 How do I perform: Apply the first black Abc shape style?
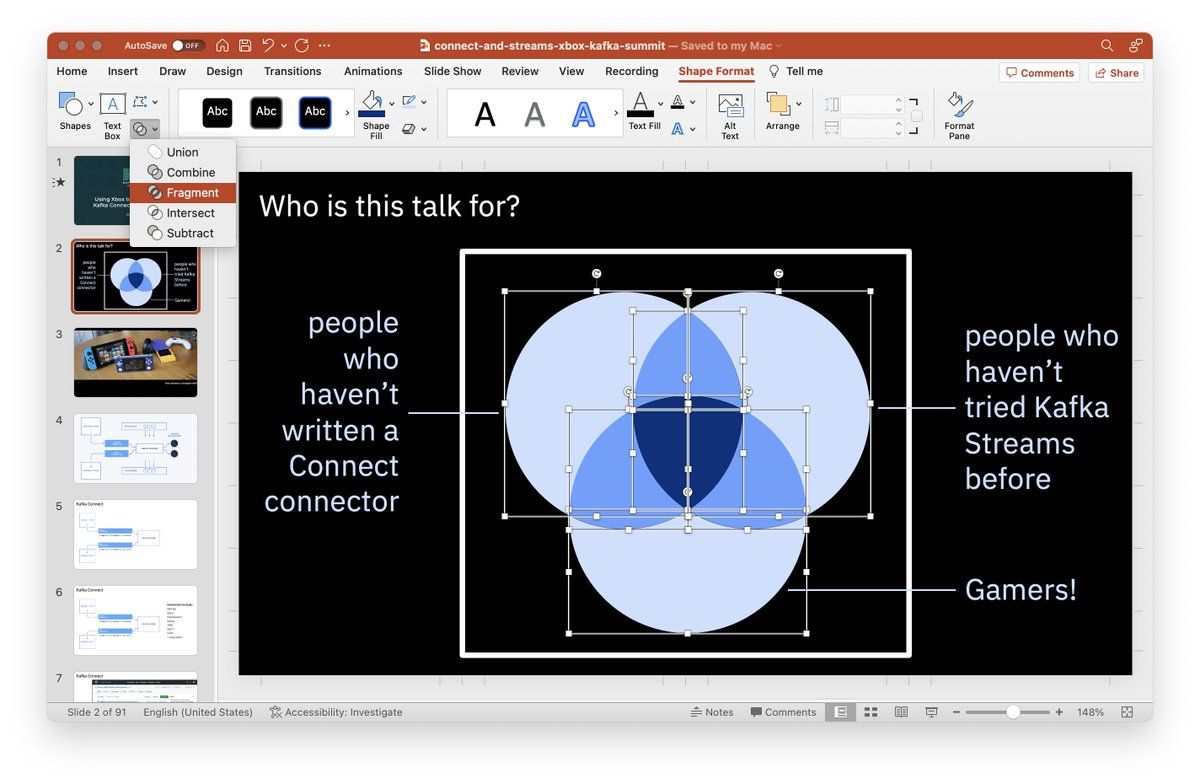pos(217,112)
